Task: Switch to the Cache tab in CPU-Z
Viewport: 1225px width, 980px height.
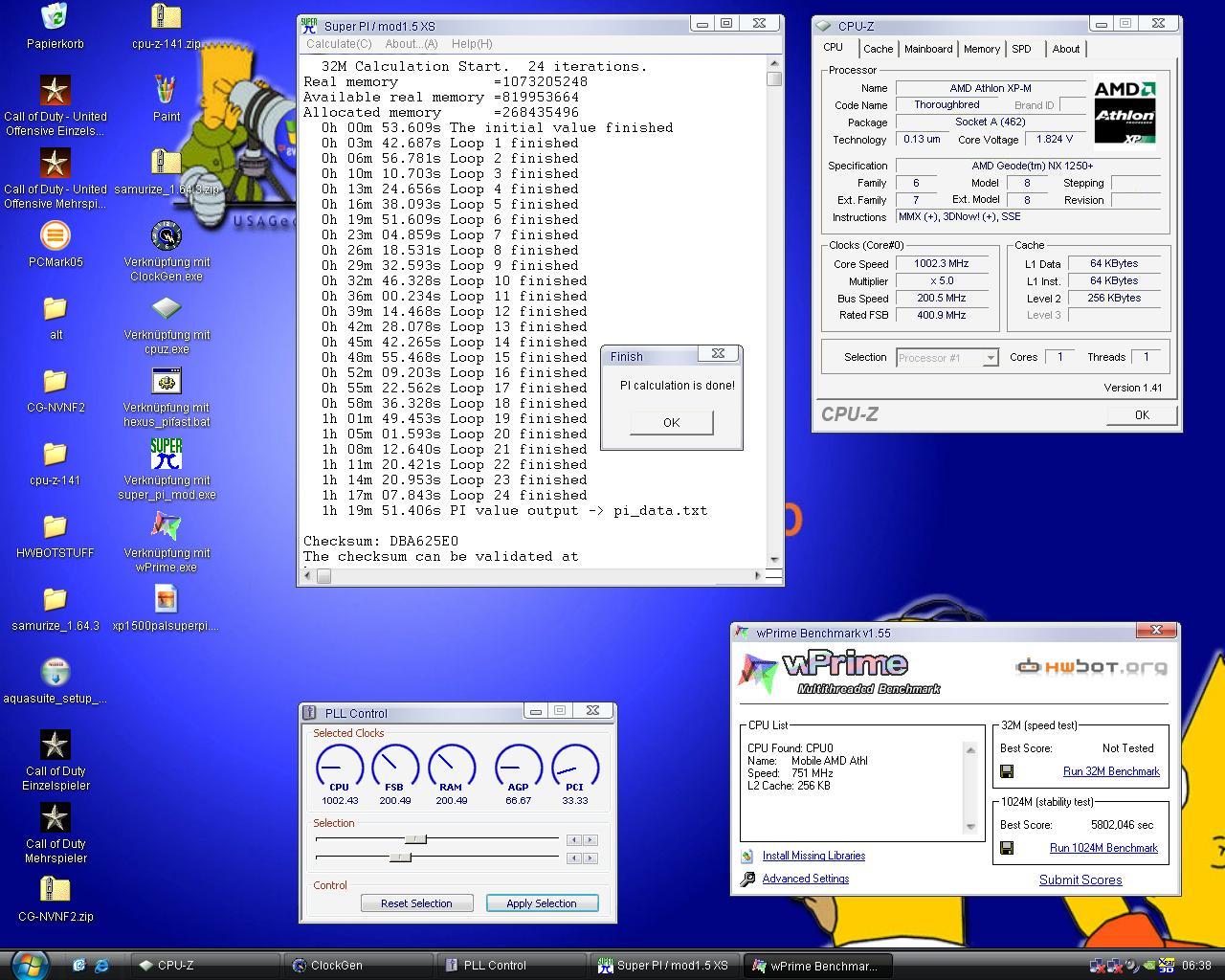Action: click(x=878, y=49)
